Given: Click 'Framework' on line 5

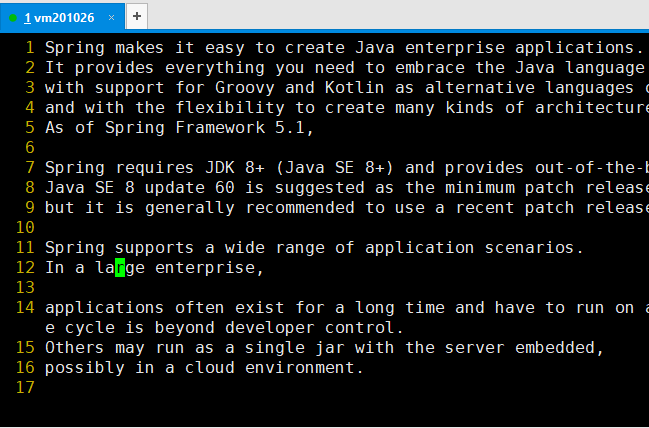Looking at the screenshot, I should pos(220,127).
